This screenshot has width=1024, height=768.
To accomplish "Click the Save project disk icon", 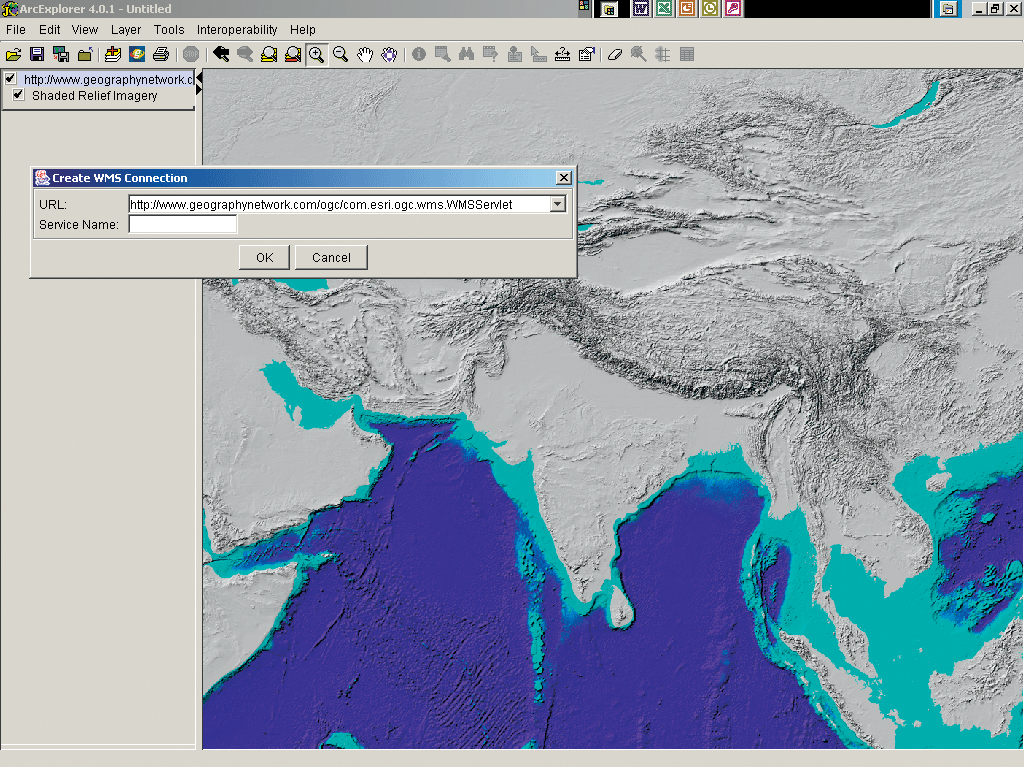I will tap(37, 54).
